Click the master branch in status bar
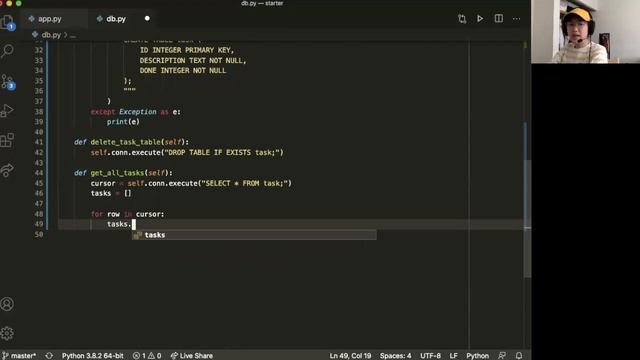The height and width of the screenshot is (360, 640). pyautogui.click(x=19, y=356)
